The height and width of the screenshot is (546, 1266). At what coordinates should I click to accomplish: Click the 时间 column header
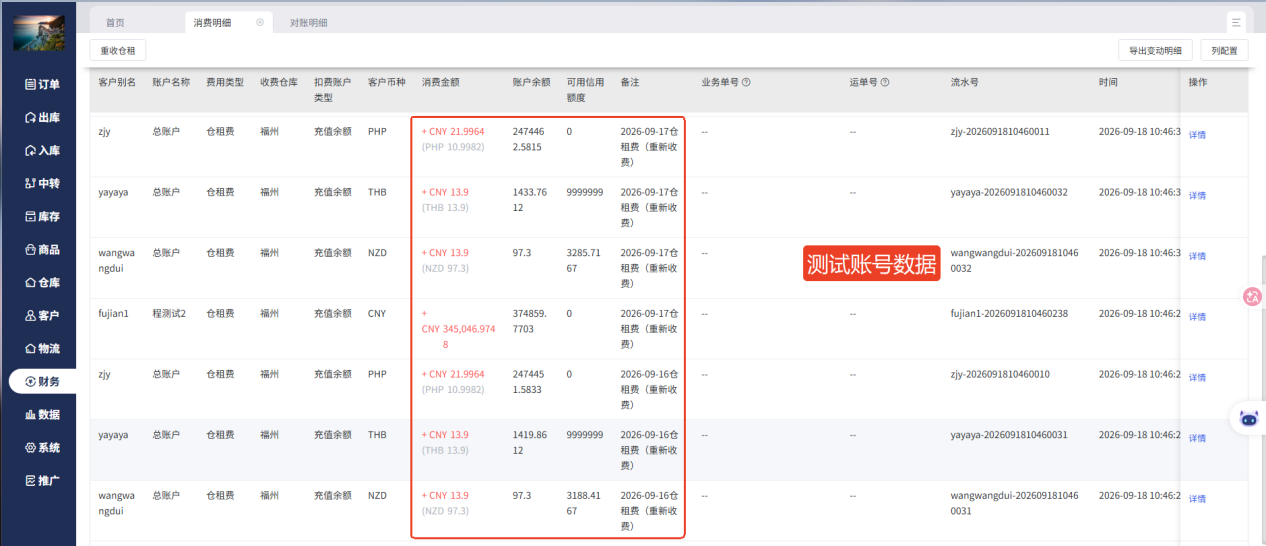[x=1108, y=82]
